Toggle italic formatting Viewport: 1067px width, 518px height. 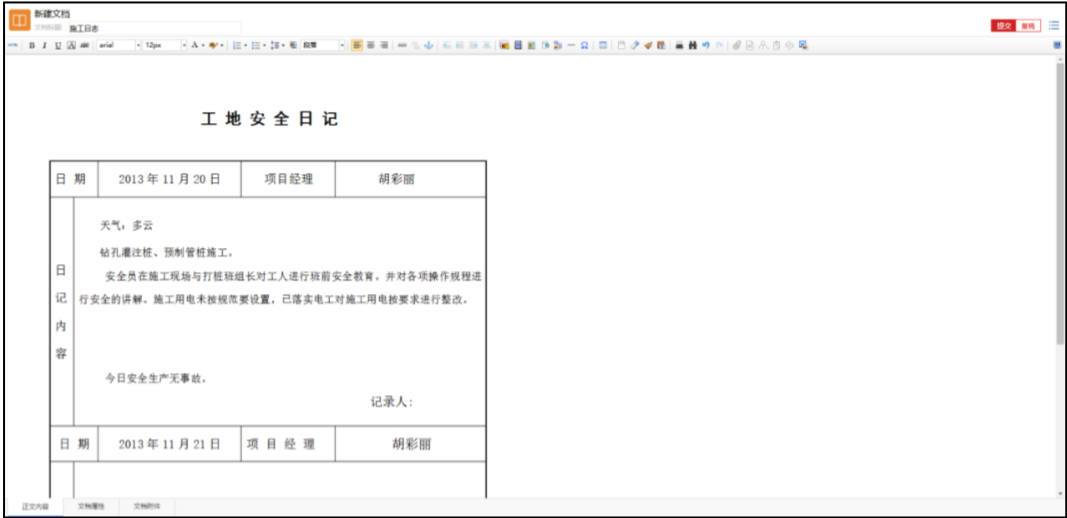coord(44,46)
